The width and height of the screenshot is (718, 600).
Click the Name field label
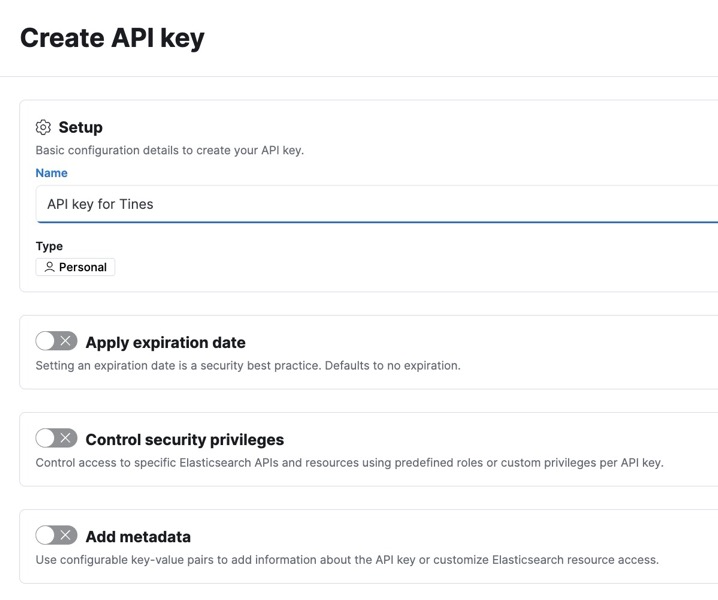52,173
